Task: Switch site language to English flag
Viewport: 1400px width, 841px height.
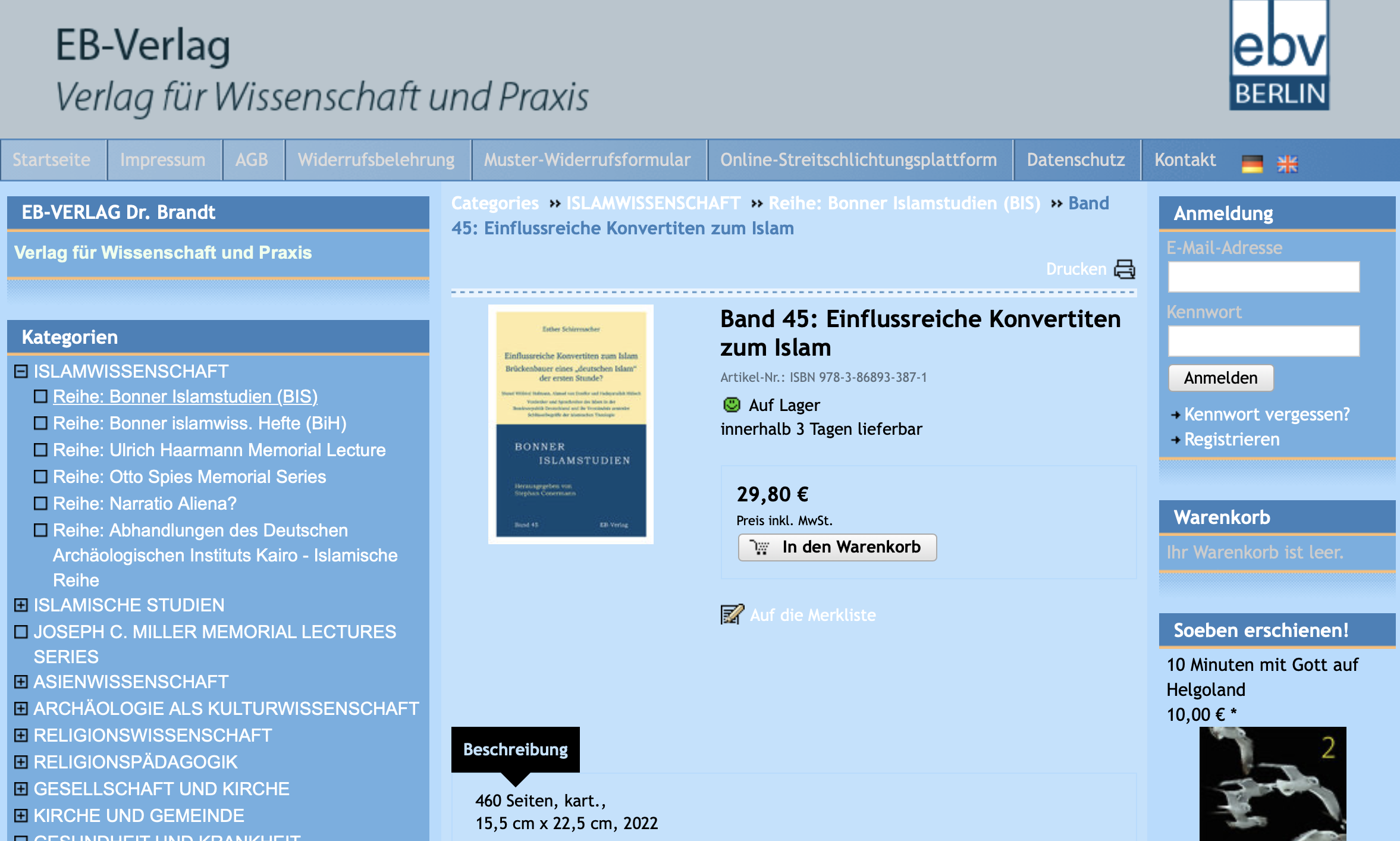Action: tap(1288, 164)
